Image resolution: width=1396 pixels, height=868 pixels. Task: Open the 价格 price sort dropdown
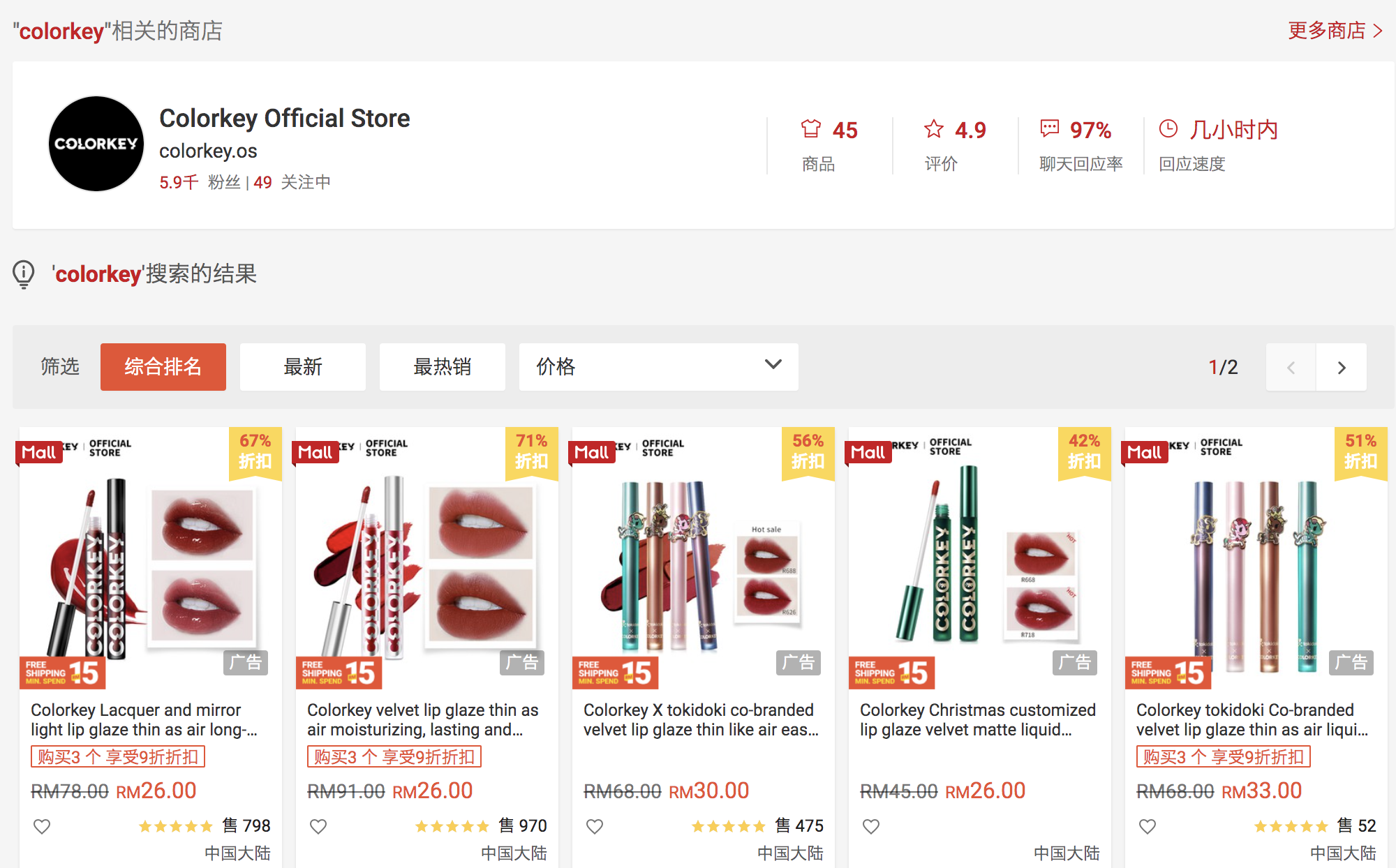tap(658, 366)
